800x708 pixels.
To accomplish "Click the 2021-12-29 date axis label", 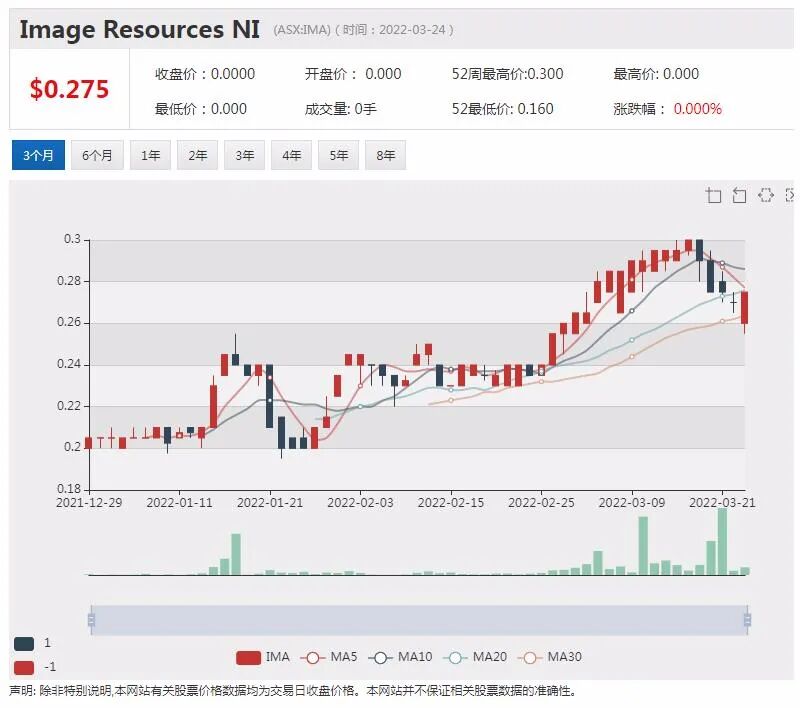I will pyautogui.click(x=89, y=502).
